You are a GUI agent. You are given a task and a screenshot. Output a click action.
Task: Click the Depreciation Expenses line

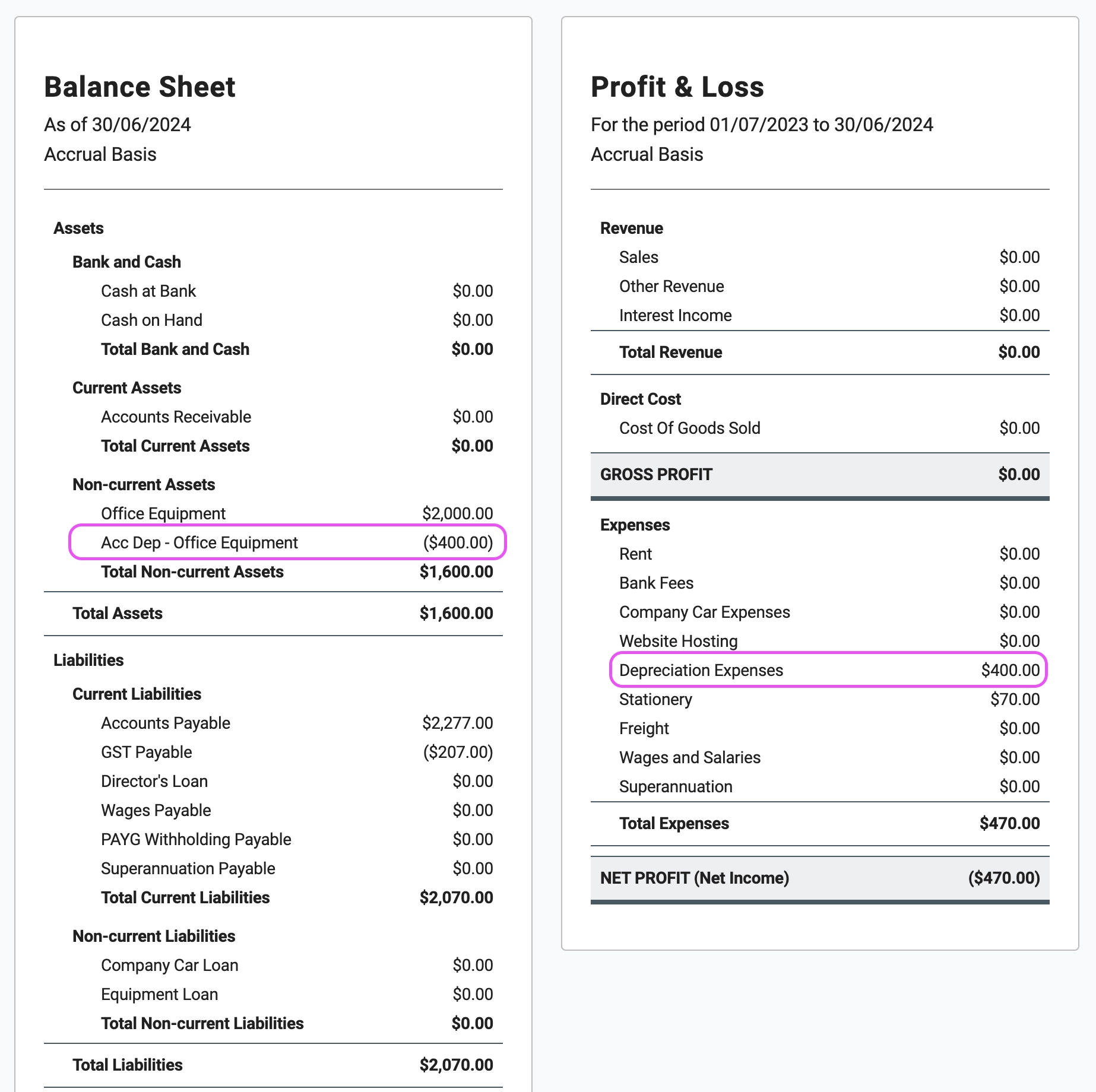point(828,670)
